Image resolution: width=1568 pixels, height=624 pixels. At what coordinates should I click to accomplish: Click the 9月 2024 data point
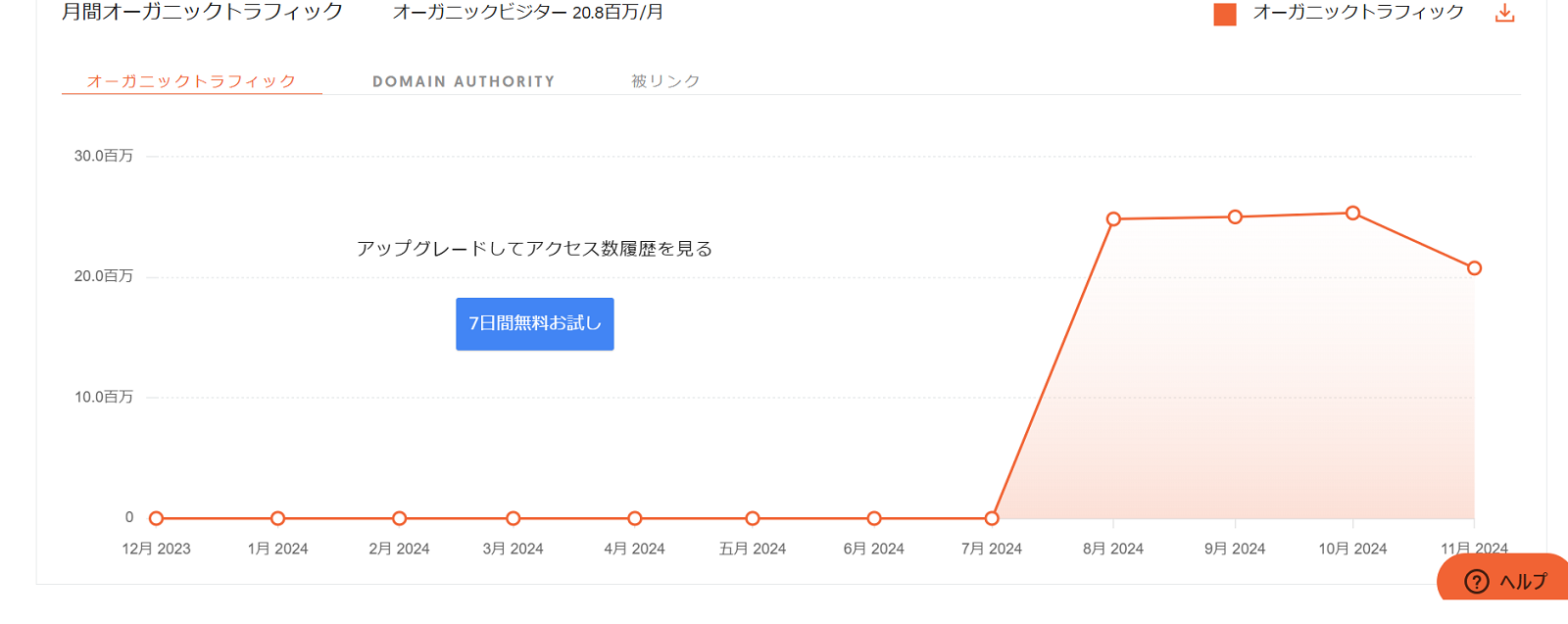coord(1235,216)
